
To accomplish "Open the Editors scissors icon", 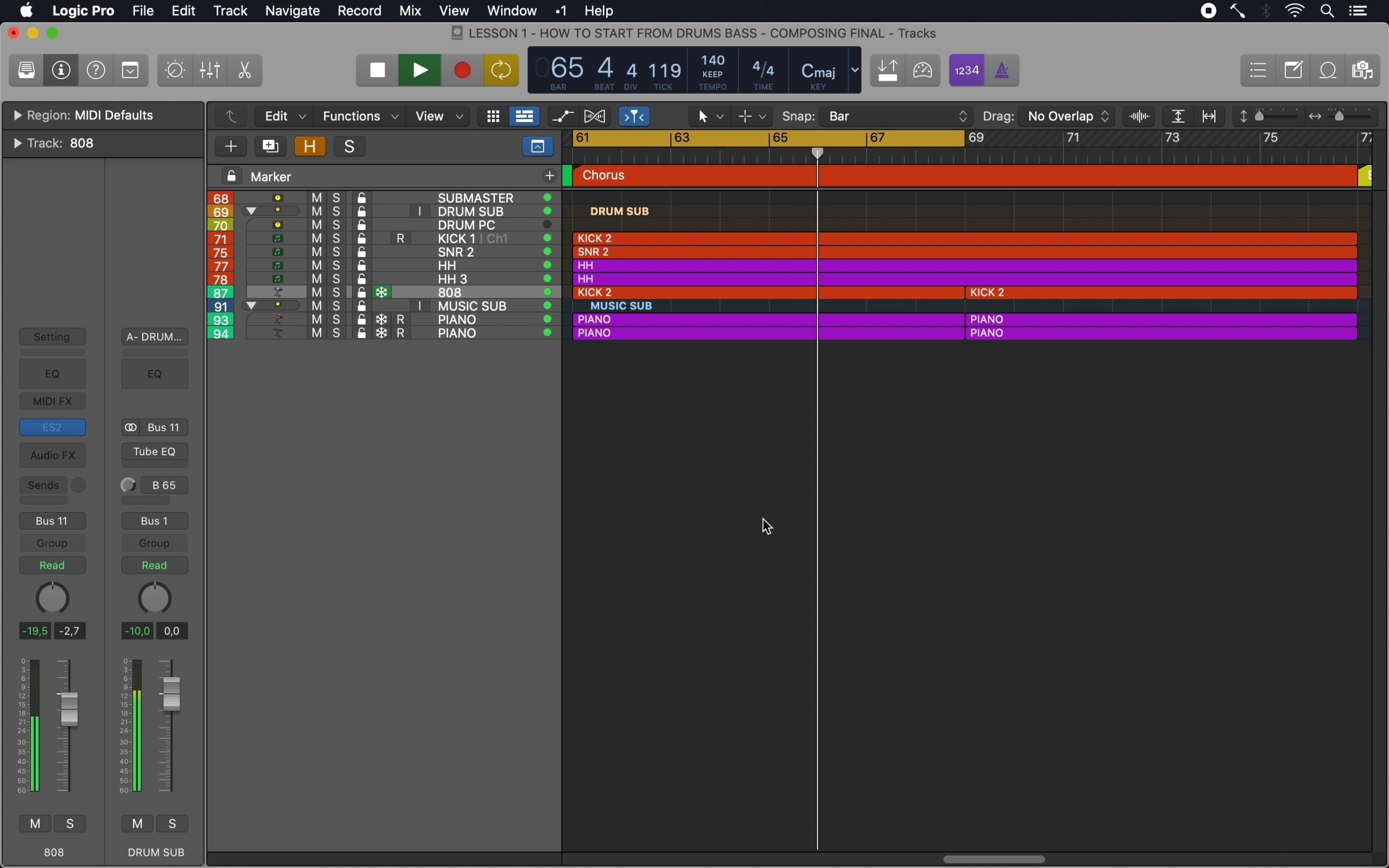I will tap(245, 70).
